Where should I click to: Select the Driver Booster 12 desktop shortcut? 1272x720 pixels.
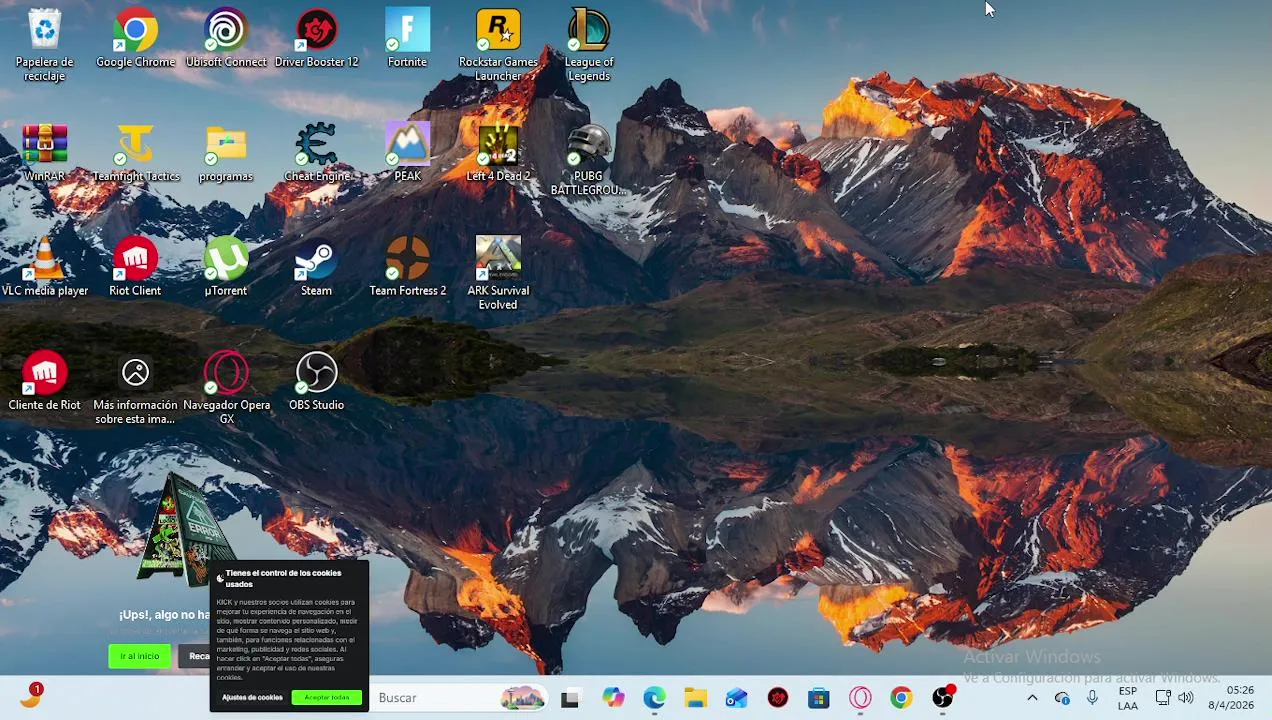click(316, 38)
